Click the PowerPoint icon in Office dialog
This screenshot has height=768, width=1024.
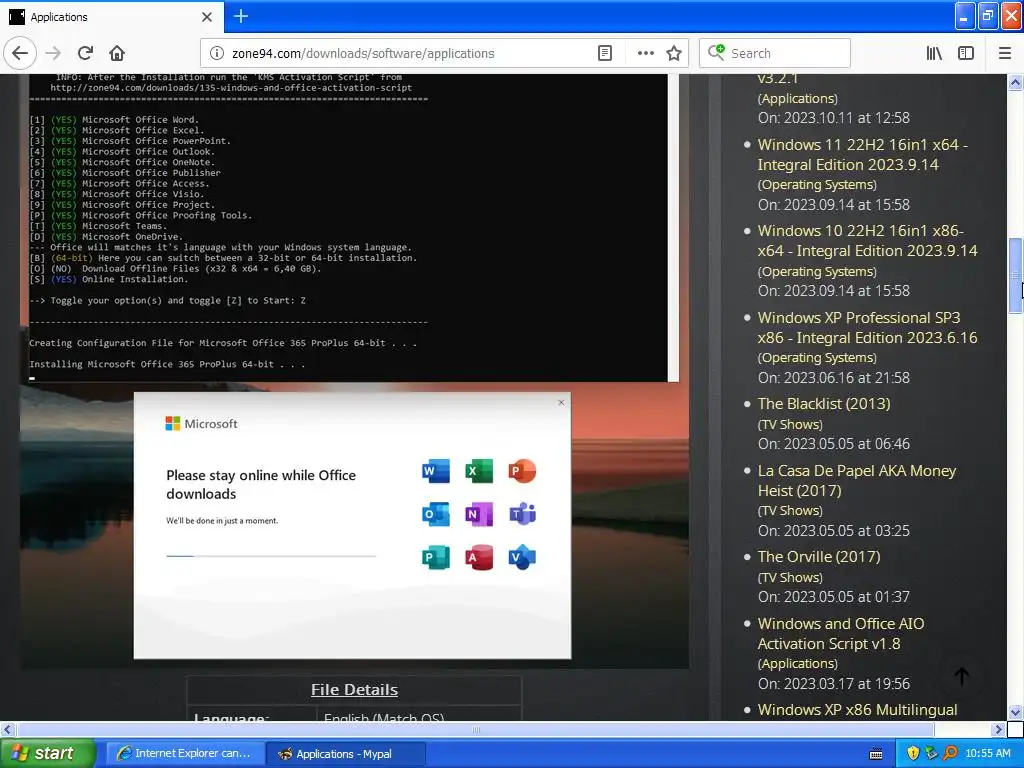click(522, 470)
